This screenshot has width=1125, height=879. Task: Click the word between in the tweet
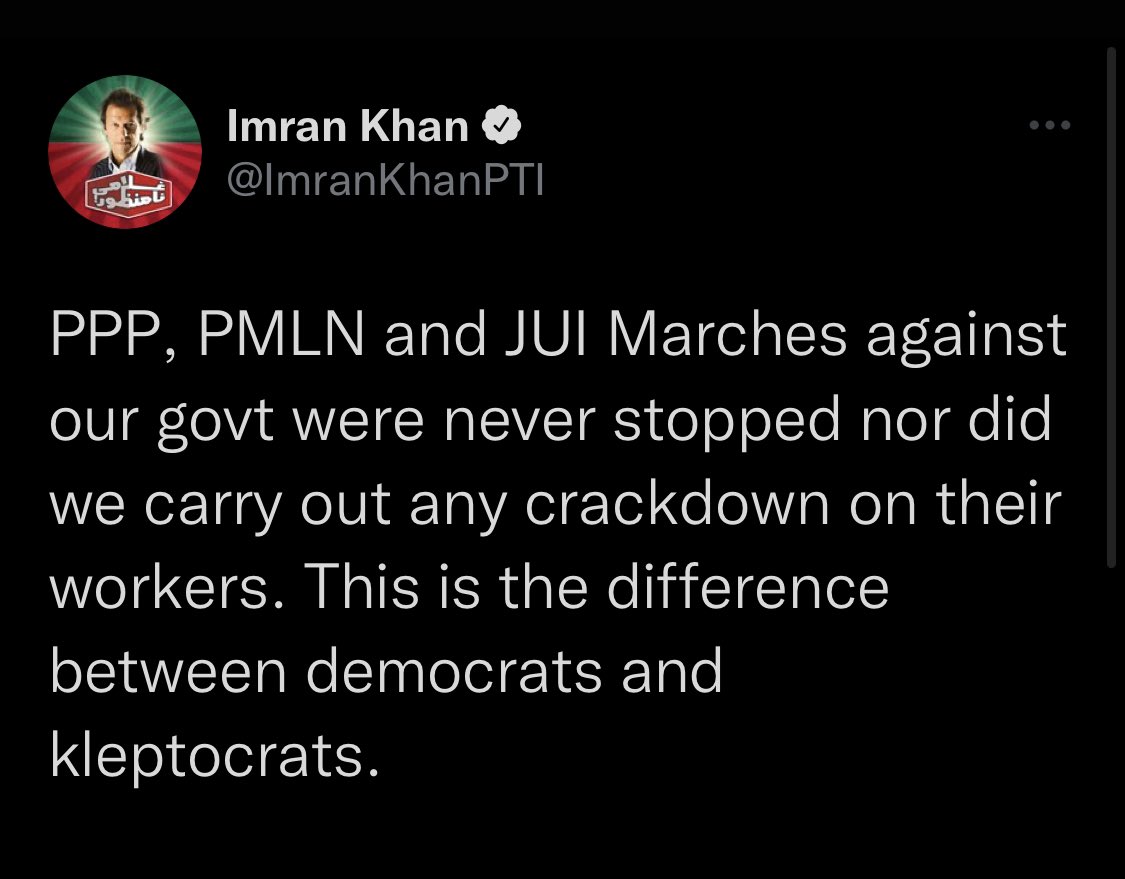coord(169,672)
